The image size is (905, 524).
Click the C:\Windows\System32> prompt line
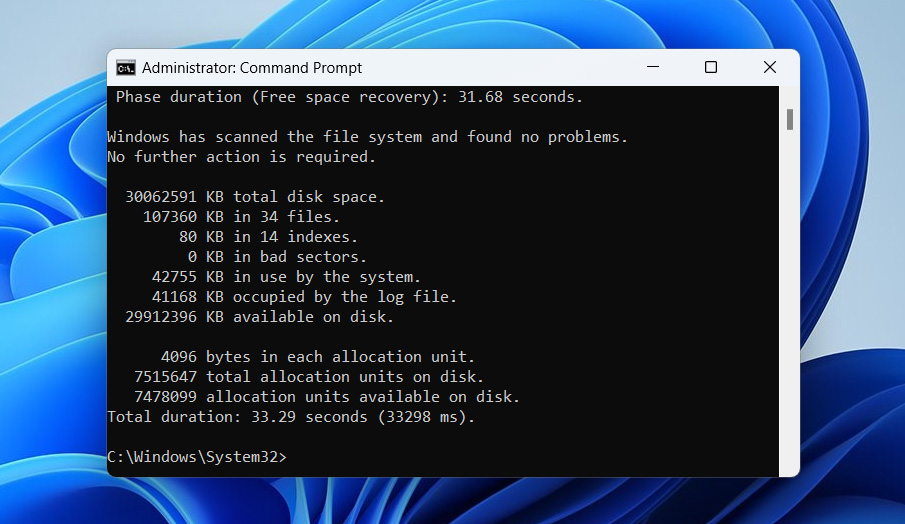197,457
